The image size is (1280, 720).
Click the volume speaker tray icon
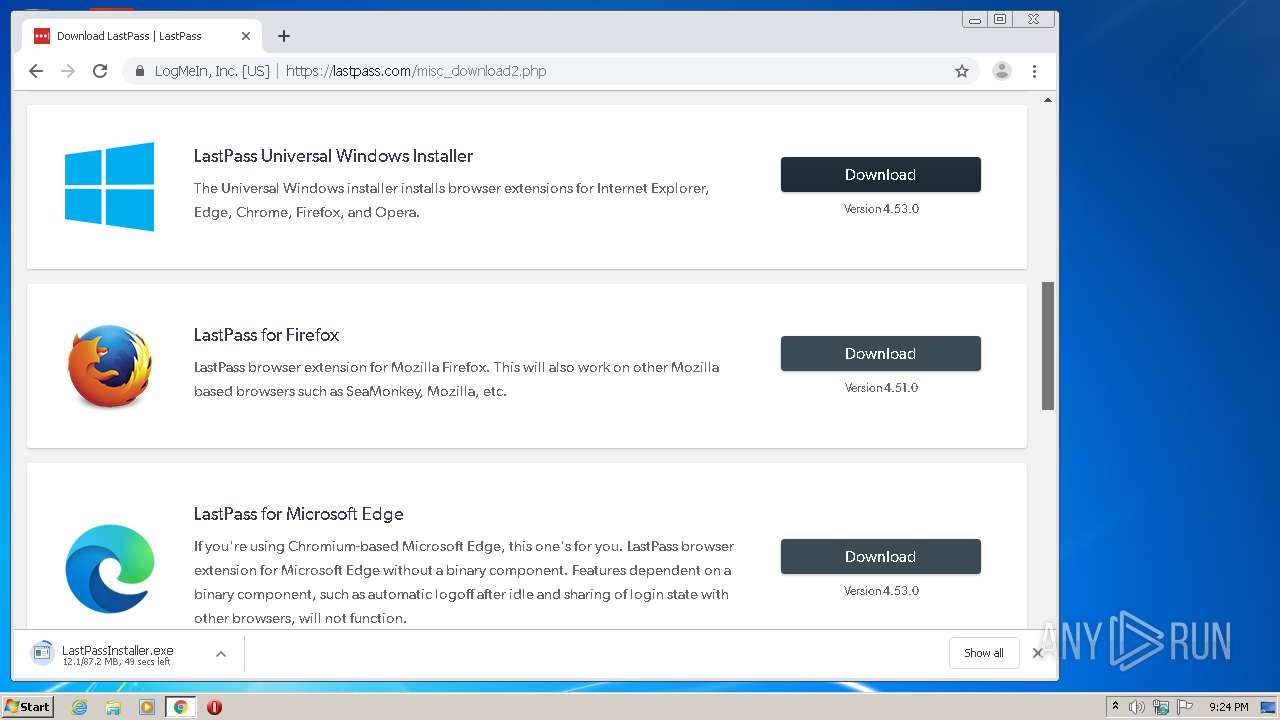(x=1137, y=707)
